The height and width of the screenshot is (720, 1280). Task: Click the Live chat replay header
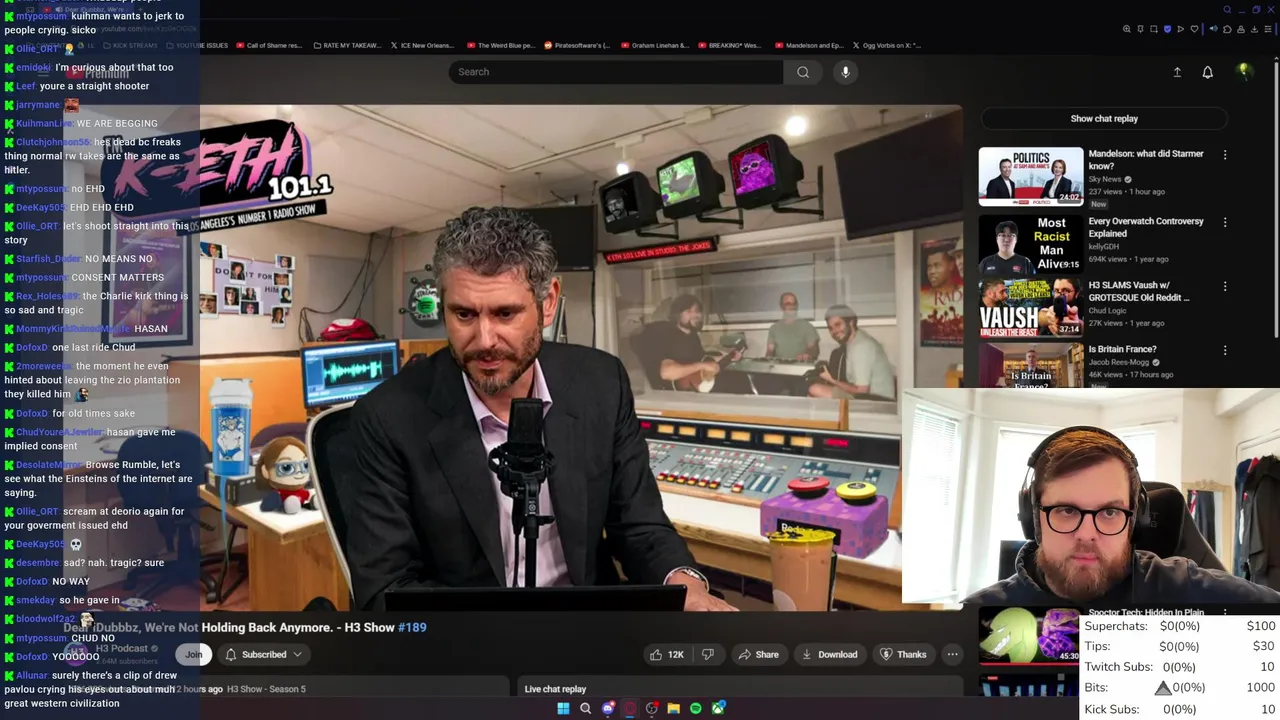[x=555, y=689]
